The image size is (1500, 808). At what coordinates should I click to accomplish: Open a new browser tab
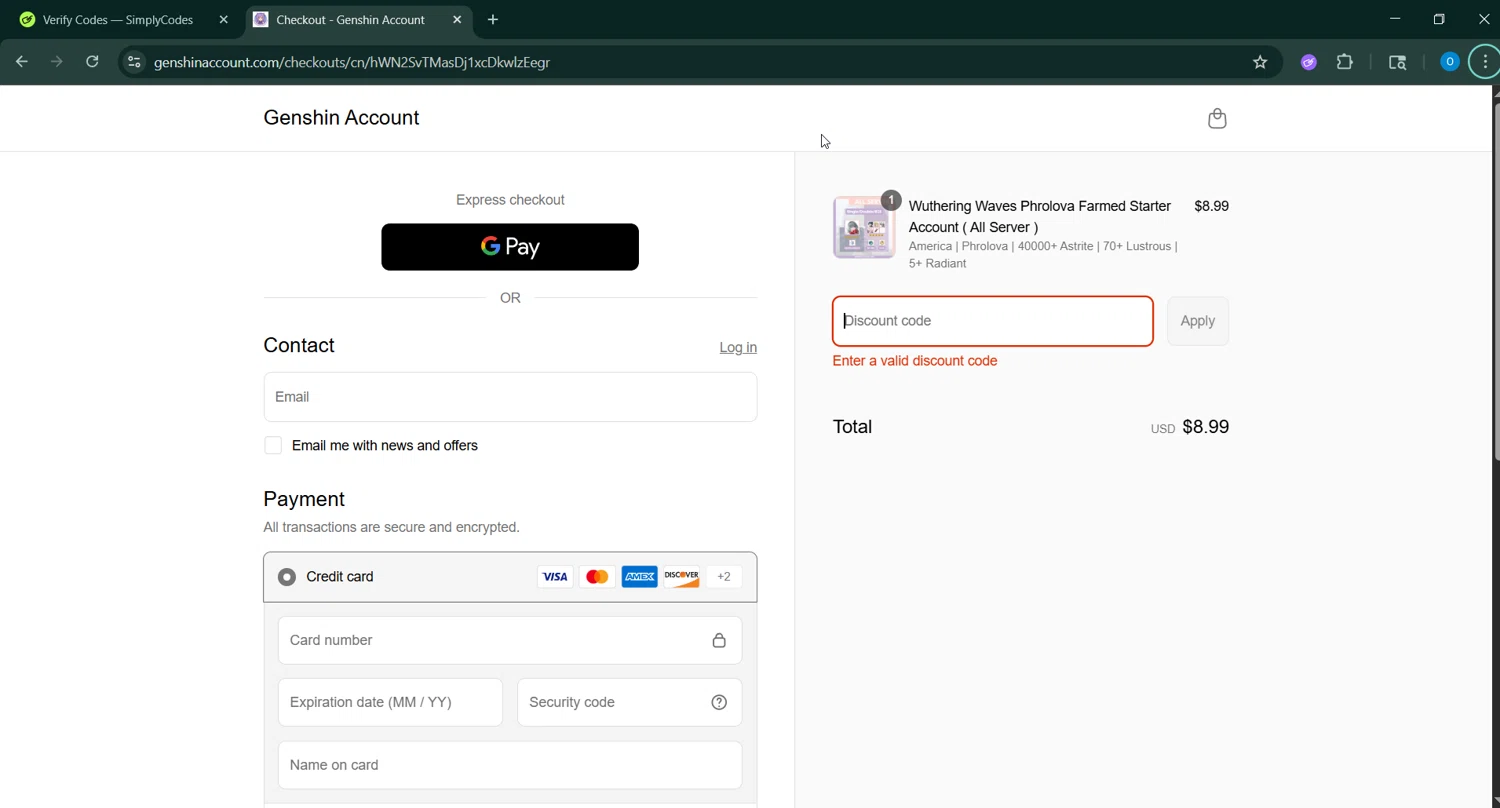click(x=493, y=19)
